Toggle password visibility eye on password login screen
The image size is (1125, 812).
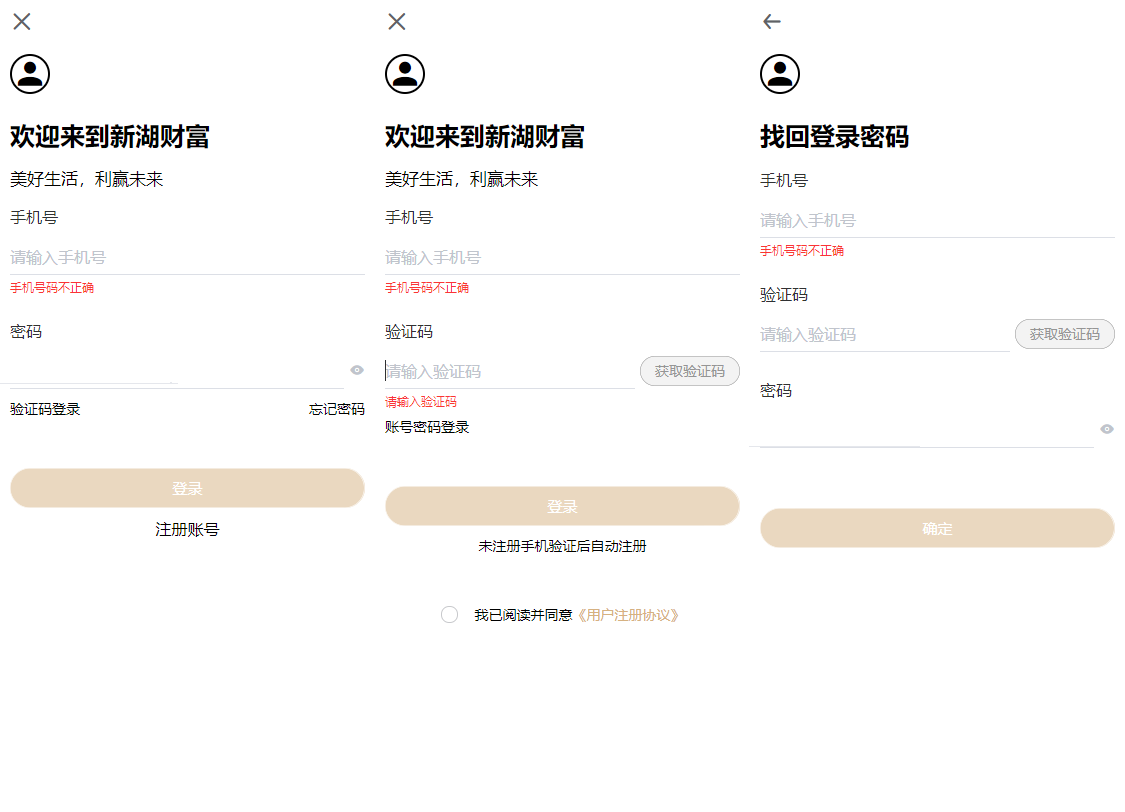[x=357, y=370]
